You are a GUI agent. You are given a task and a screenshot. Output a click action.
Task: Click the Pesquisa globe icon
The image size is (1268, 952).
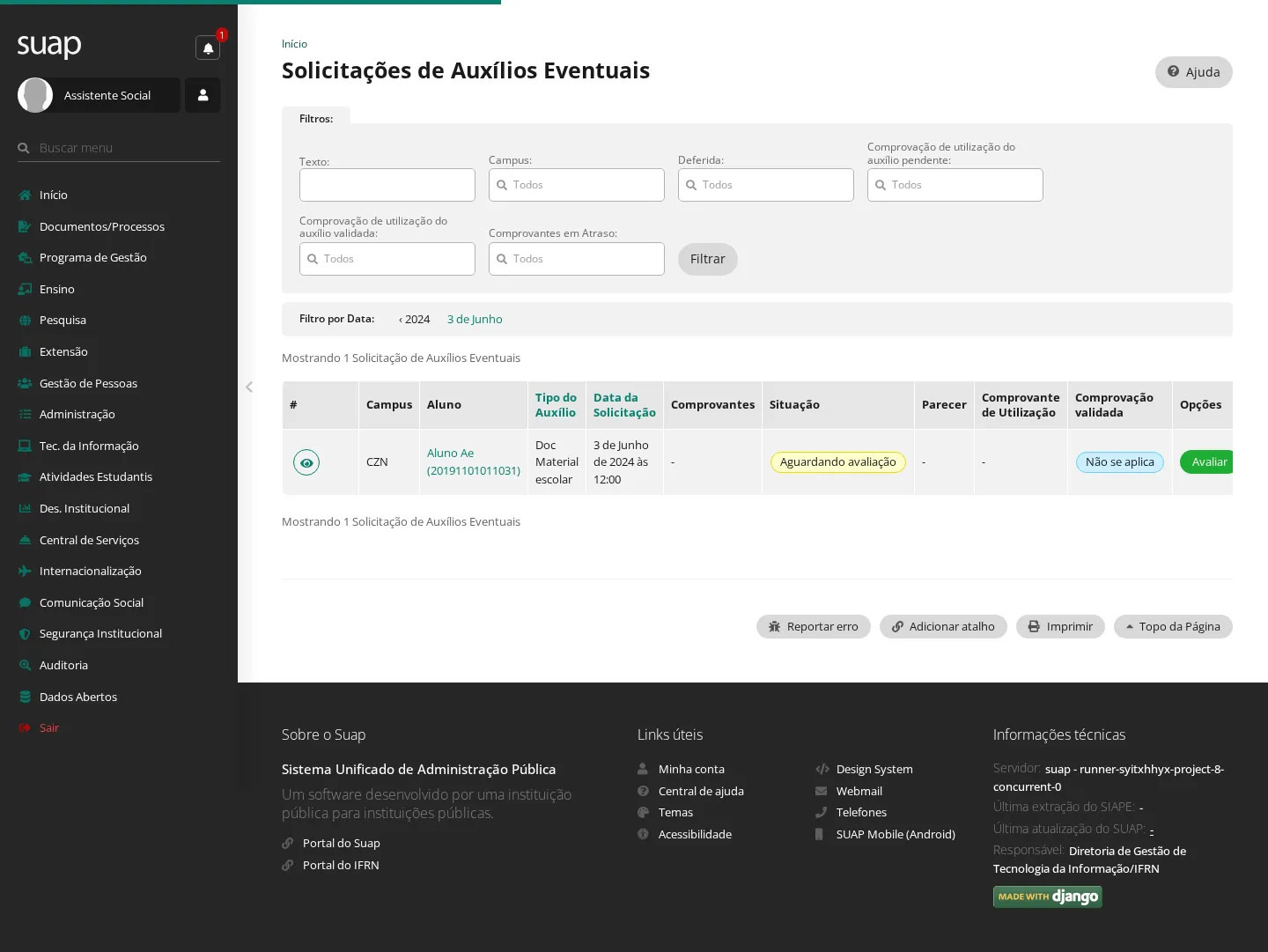pyautogui.click(x=25, y=320)
